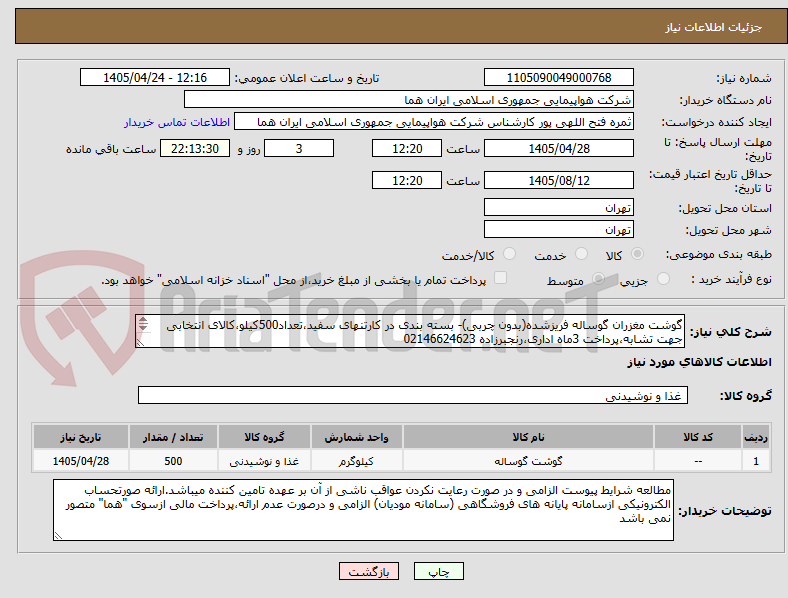Click the چاپ print button
The width and height of the screenshot is (788, 598).
(x=439, y=571)
